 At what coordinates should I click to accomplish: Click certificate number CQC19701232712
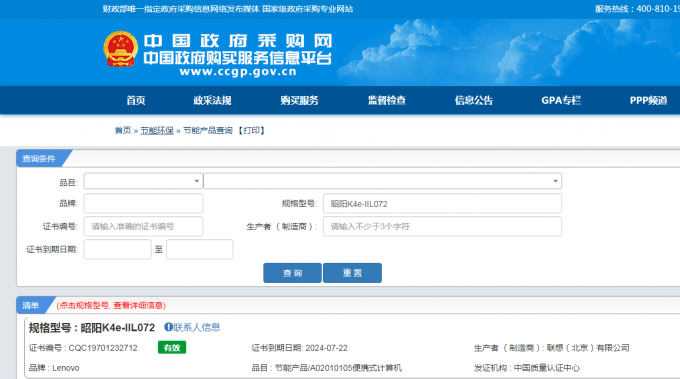(x=103, y=348)
